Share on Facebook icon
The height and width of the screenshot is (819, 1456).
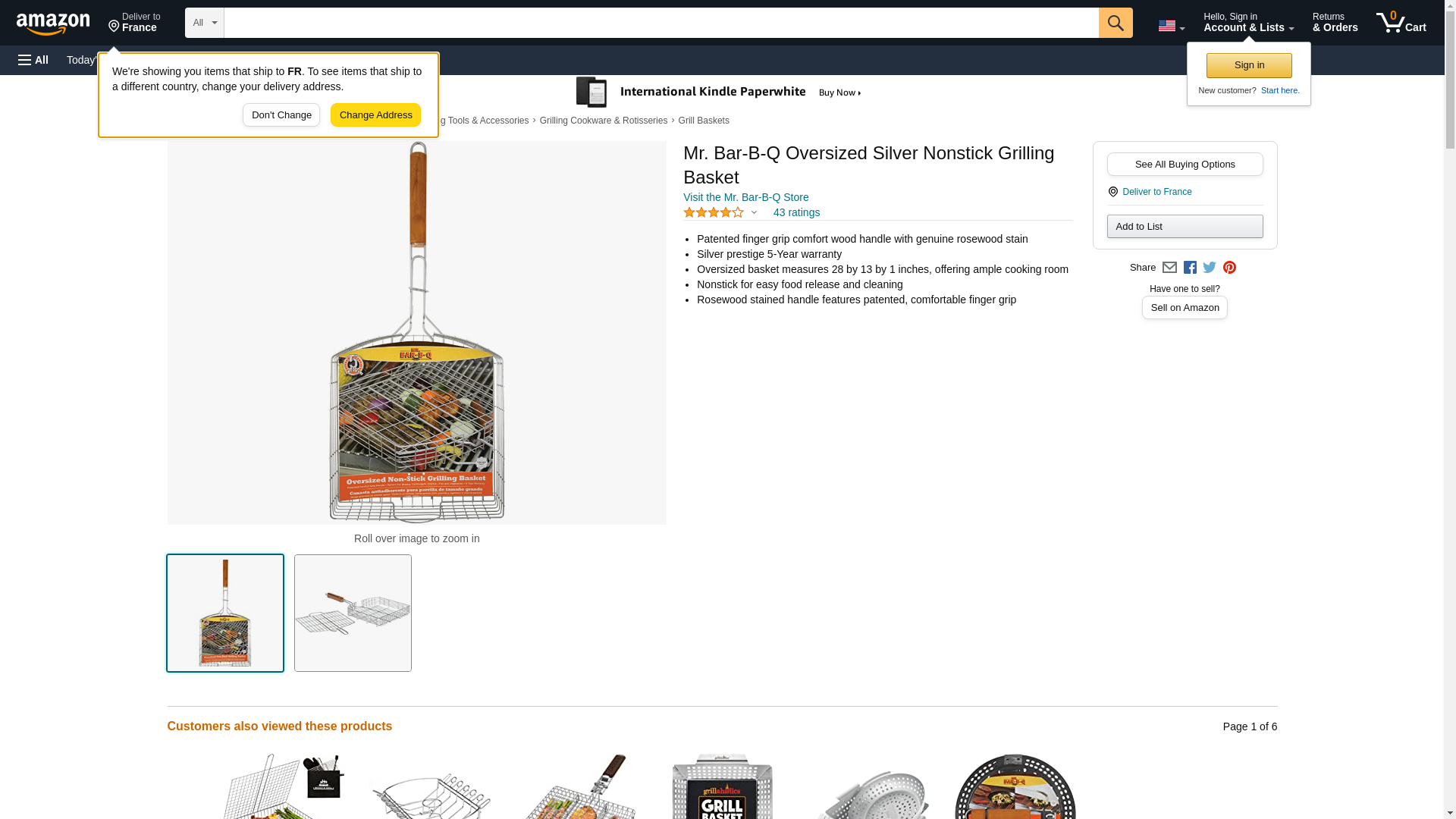(1190, 268)
